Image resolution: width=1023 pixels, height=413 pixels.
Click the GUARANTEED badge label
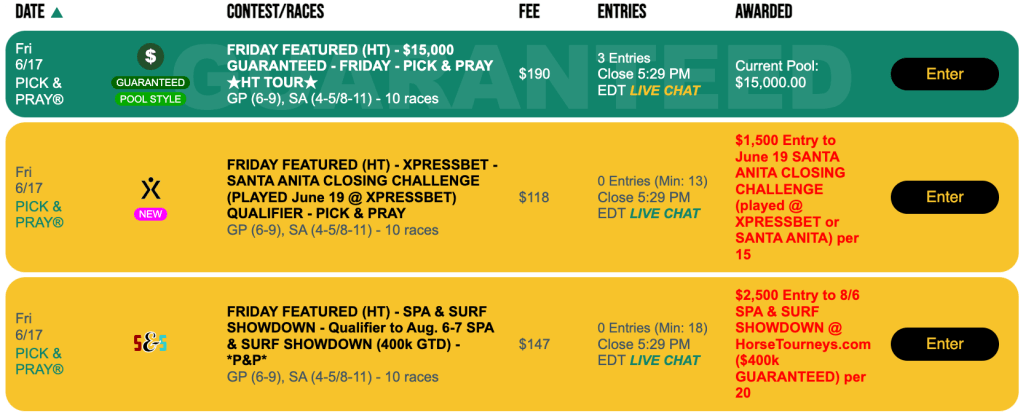pos(151,82)
